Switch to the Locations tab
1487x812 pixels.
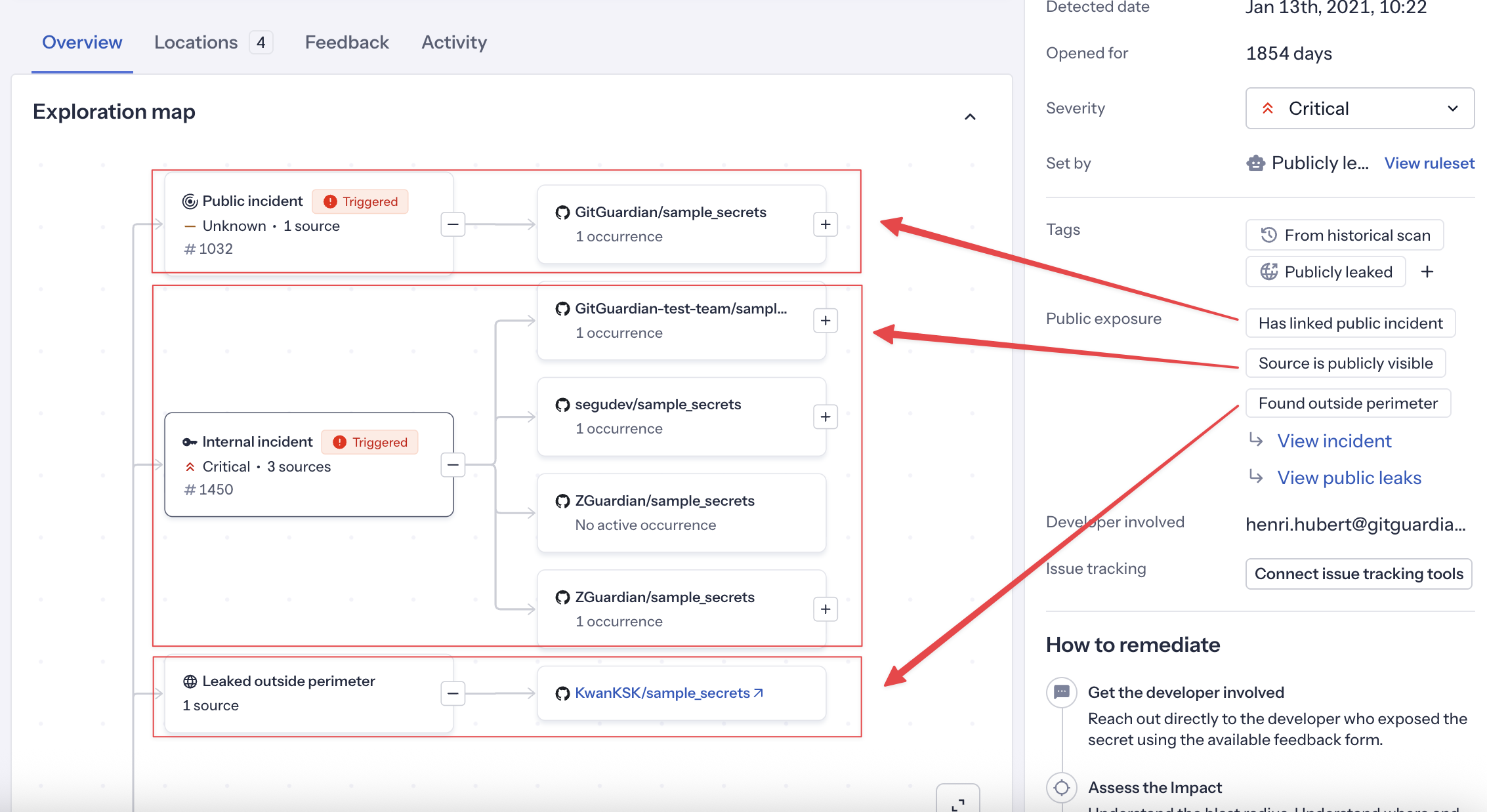(213, 43)
